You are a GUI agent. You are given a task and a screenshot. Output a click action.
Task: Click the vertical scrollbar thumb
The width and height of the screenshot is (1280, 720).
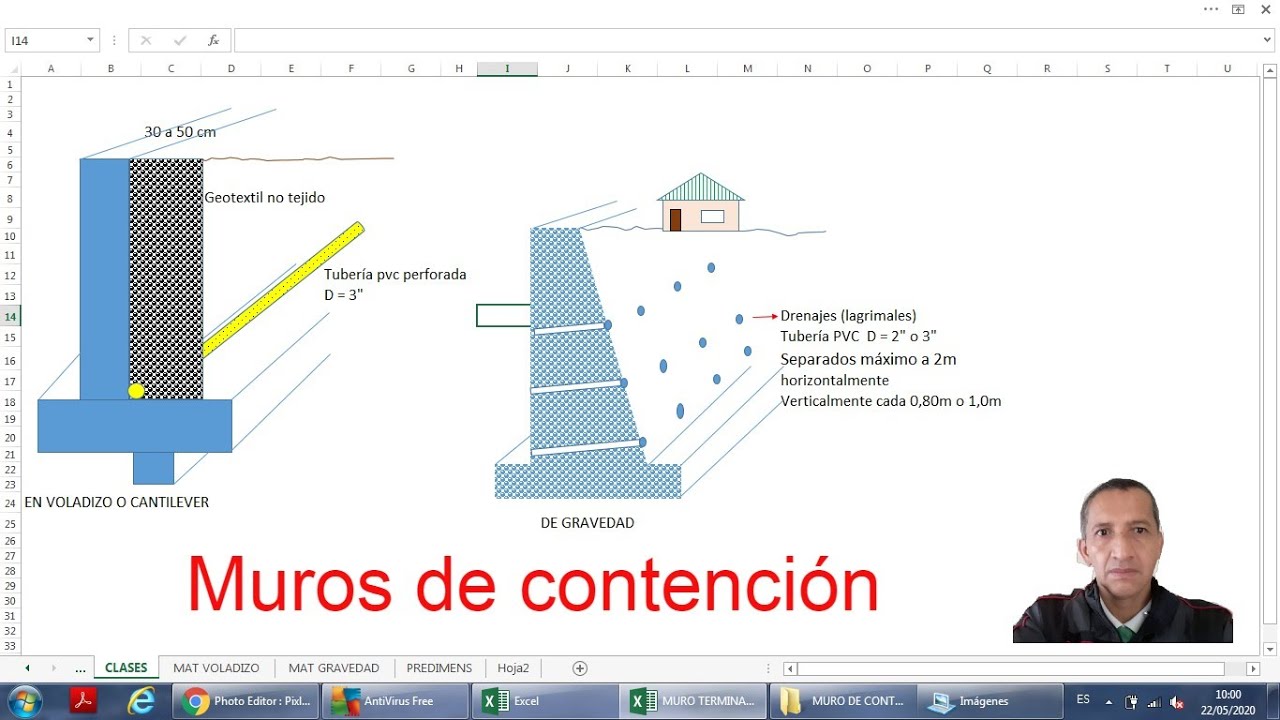pos(1269,350)
